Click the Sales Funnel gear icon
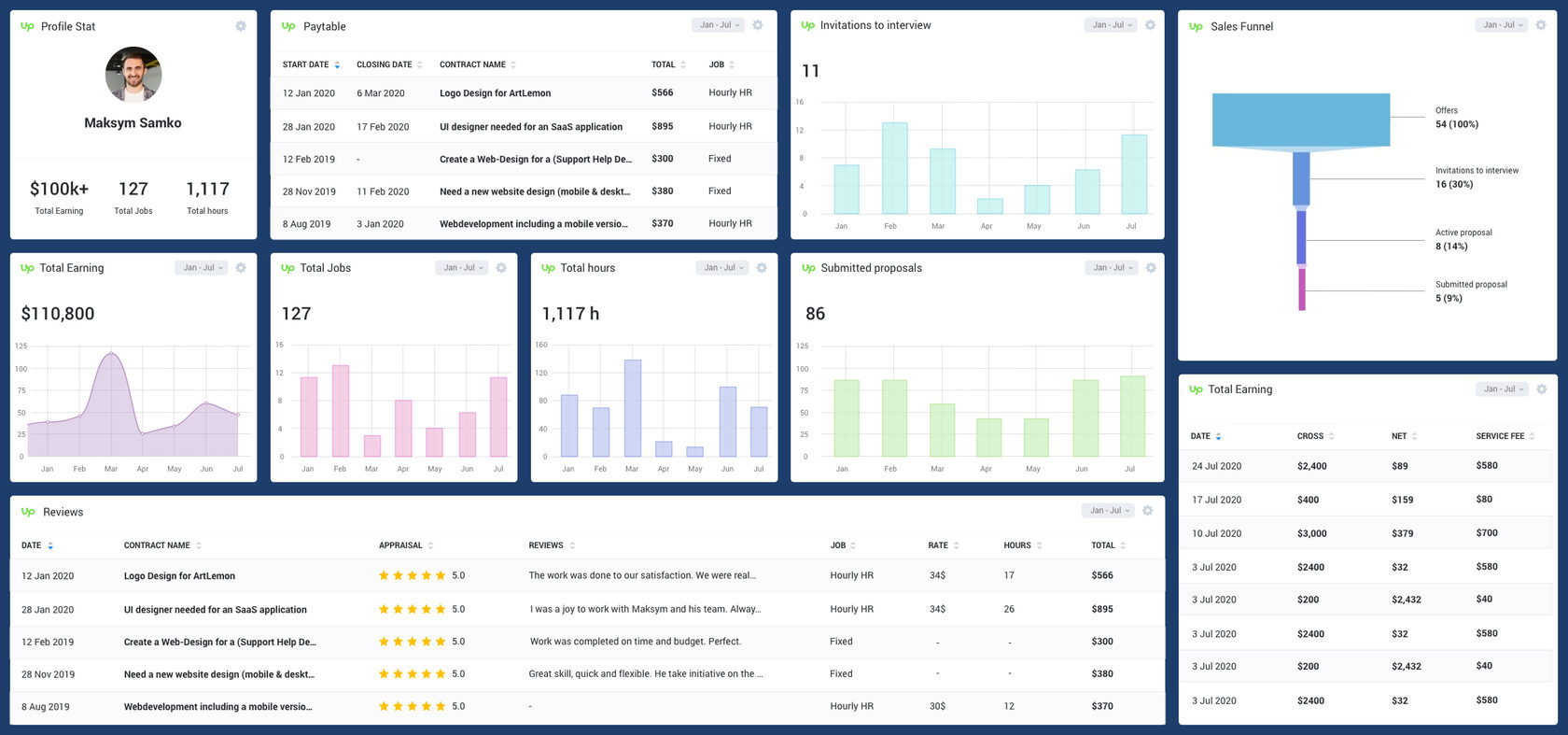1568x735 pixels. [x=1541, y=25]
